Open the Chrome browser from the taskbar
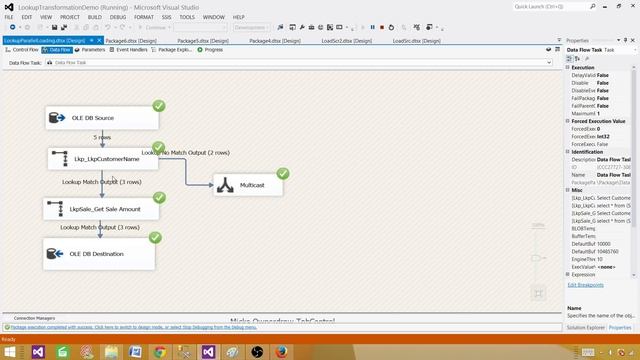The height and width of the screenshot is (360, 640). pos(160,352)
